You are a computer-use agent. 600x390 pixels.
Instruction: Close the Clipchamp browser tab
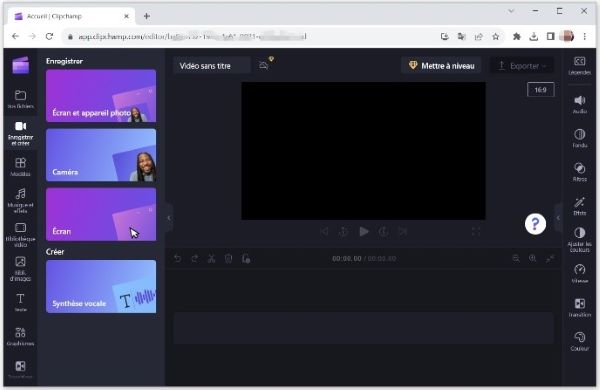point(127,16)
